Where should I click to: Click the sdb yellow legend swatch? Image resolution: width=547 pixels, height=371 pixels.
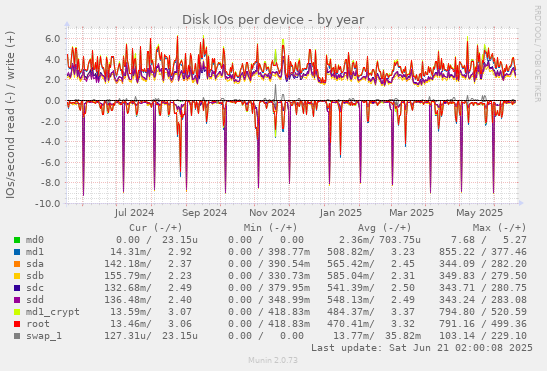coord(17,276)
